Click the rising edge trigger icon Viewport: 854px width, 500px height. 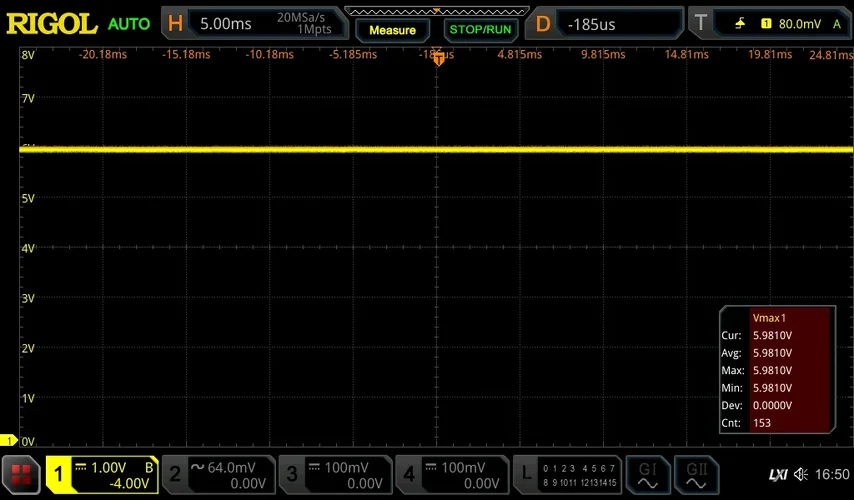[740, 23]
